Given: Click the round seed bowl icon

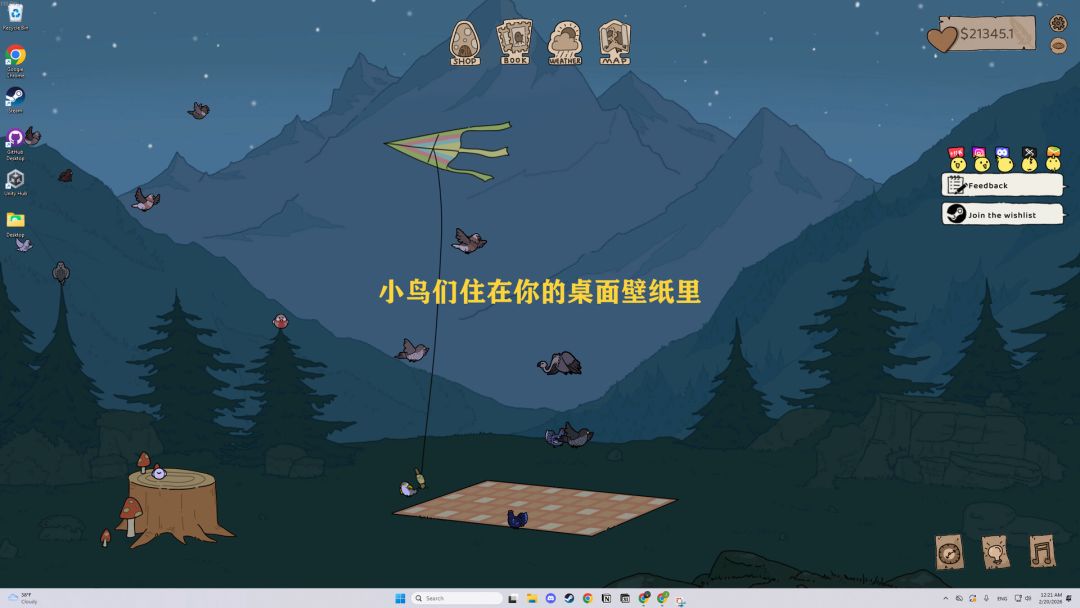Looking at the screenshot, I should pyautogui.click(x=1058, y=45).
